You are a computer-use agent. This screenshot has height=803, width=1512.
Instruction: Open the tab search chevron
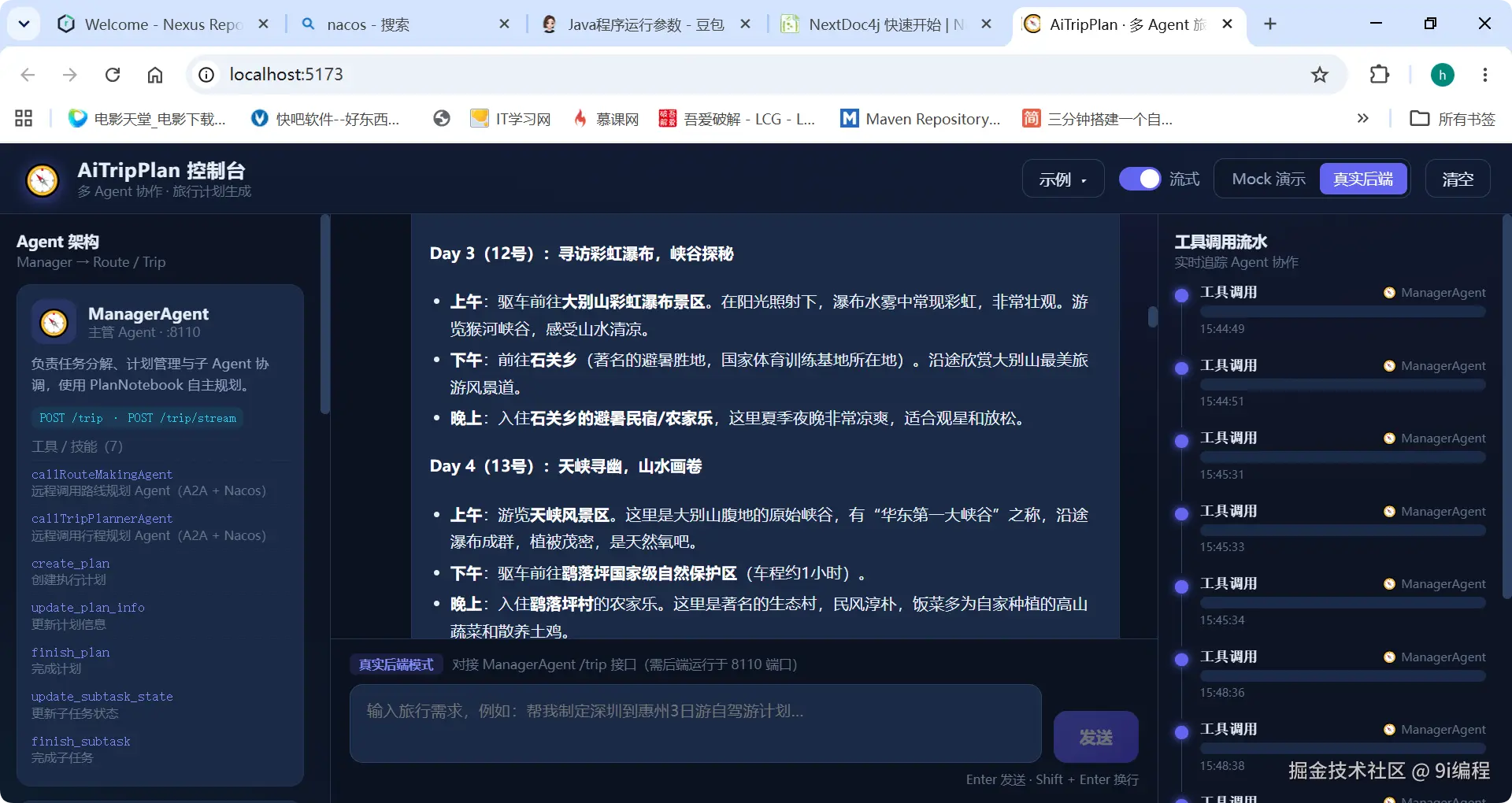coord(24,24)
